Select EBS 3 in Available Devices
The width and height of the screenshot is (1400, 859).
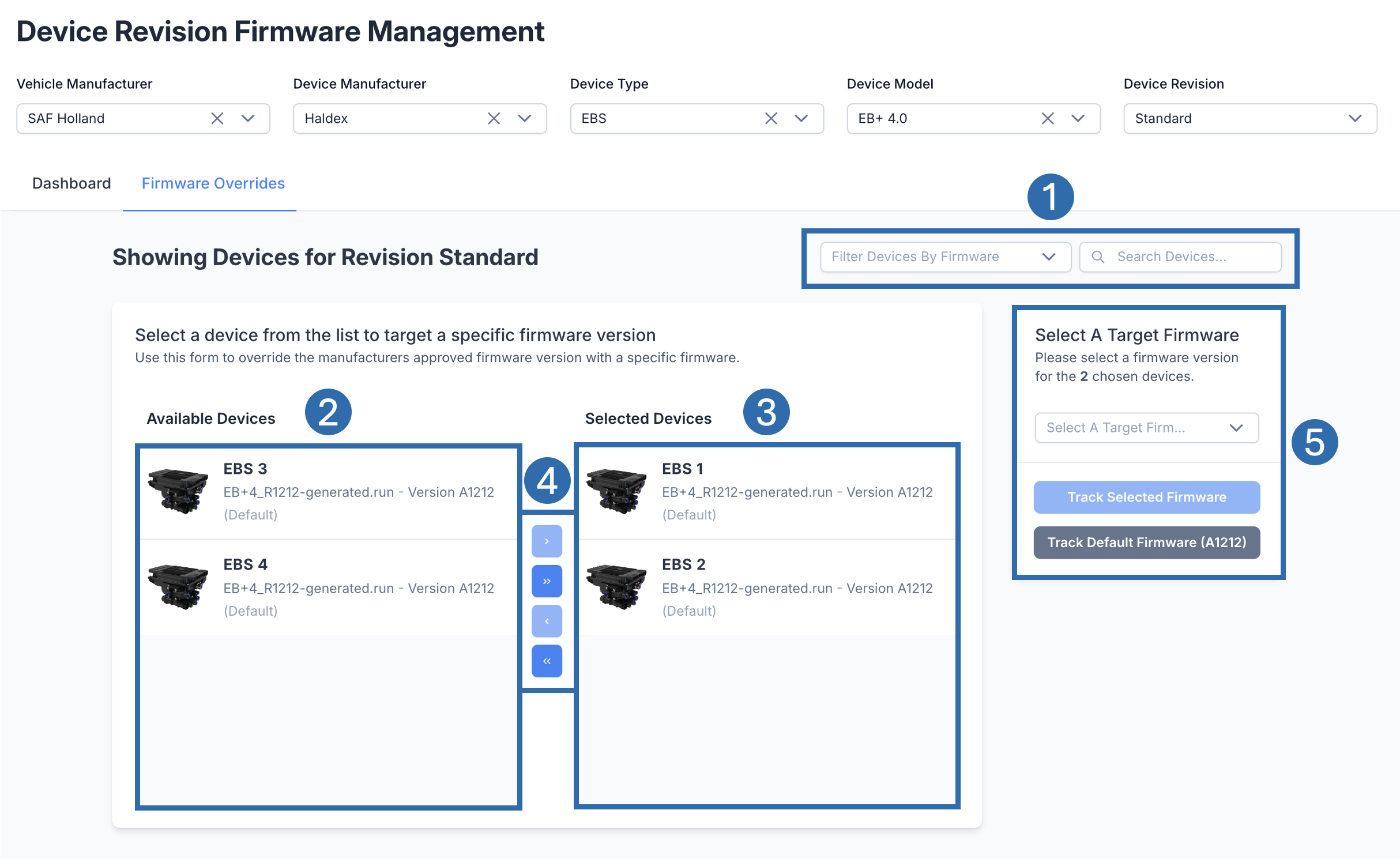(x=329, y=491)
